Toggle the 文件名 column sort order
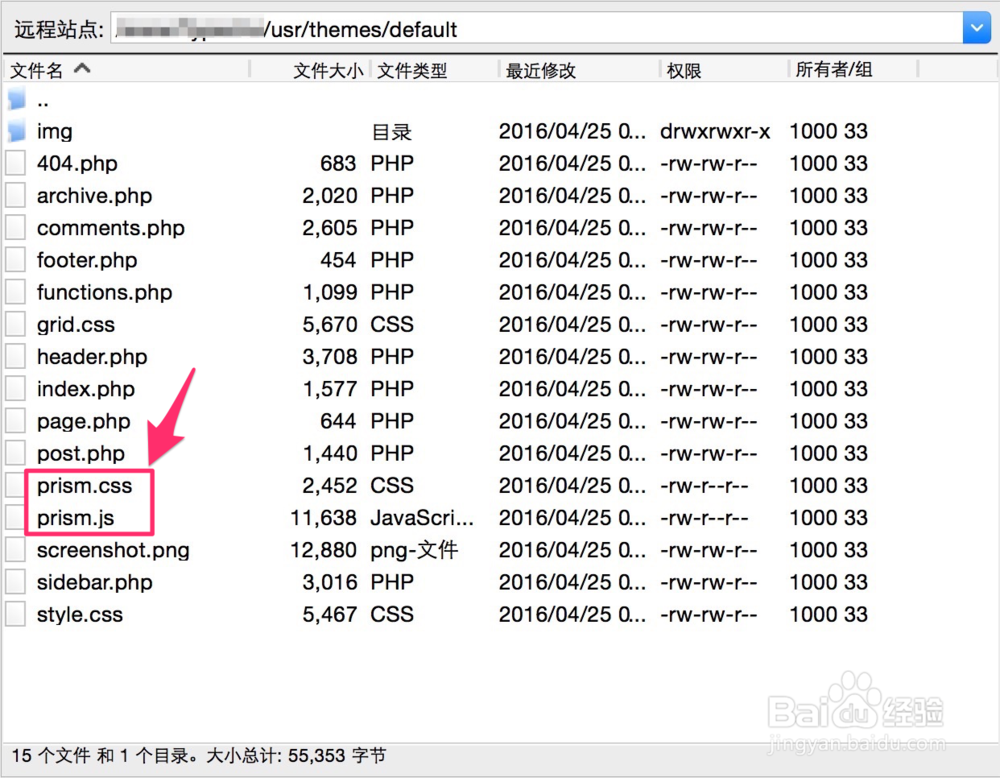1000x778 pixels. point(50,69)
